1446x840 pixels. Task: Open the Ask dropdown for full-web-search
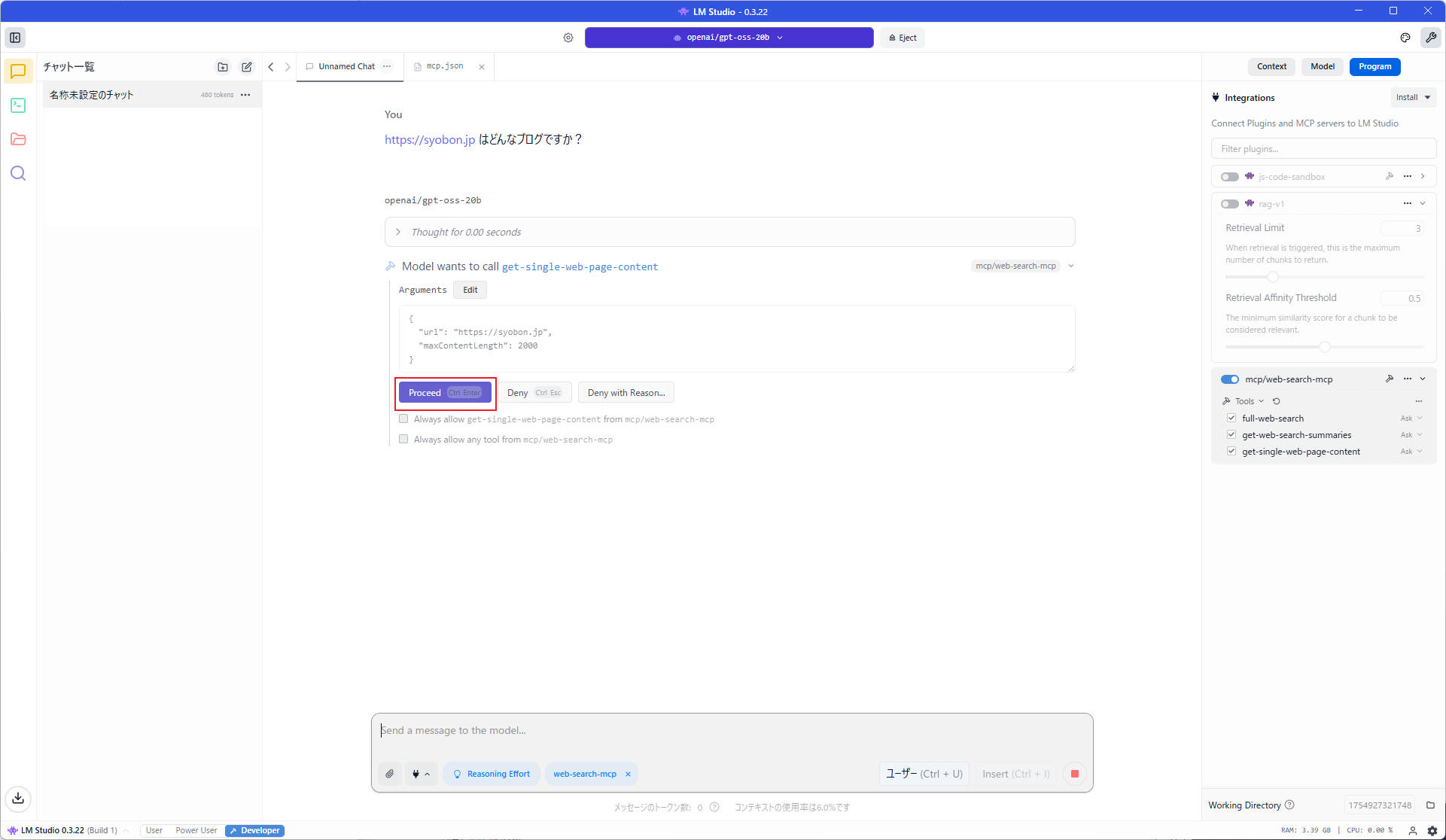[x=1411, y=418]
